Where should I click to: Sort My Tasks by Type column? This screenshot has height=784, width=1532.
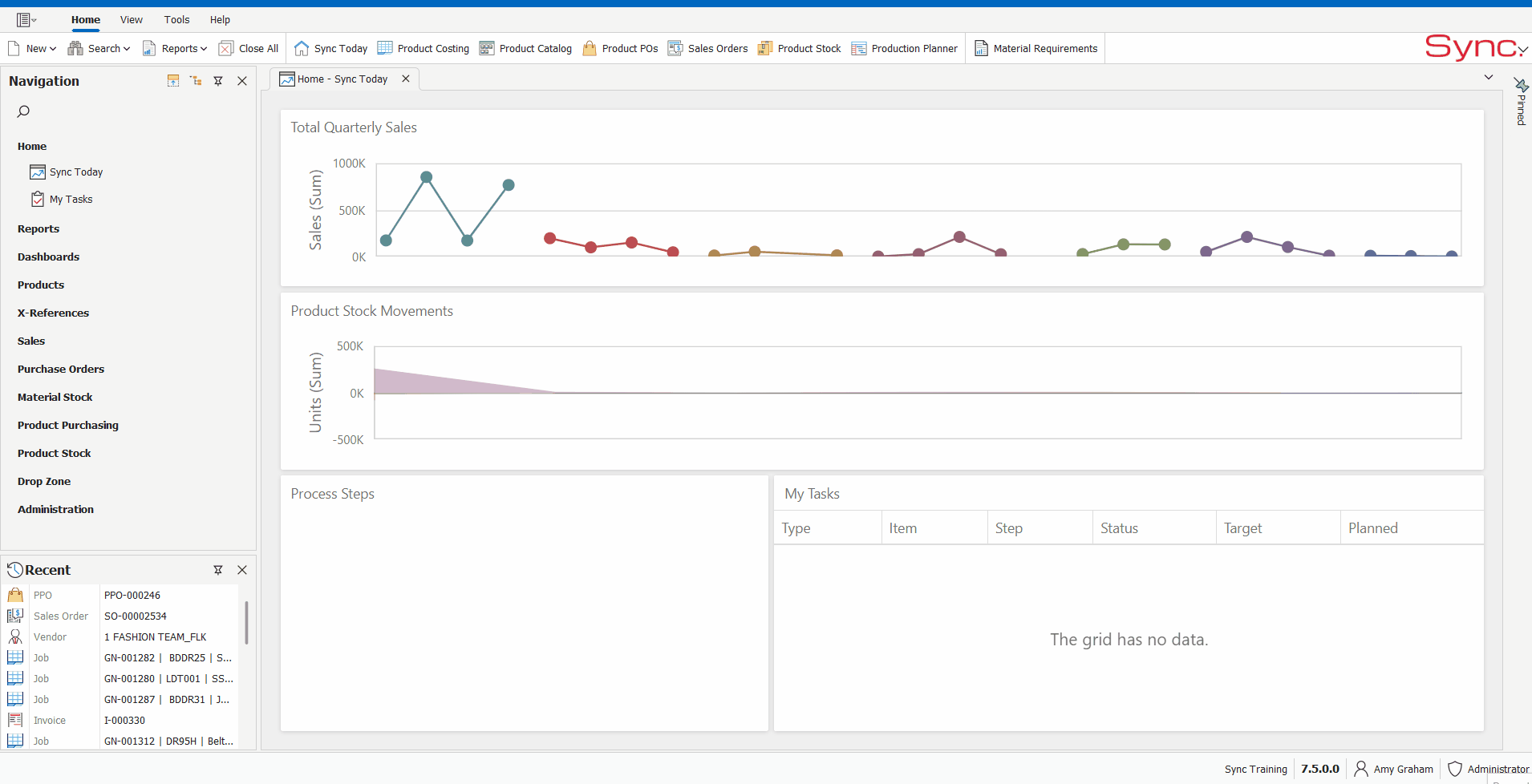827,528
